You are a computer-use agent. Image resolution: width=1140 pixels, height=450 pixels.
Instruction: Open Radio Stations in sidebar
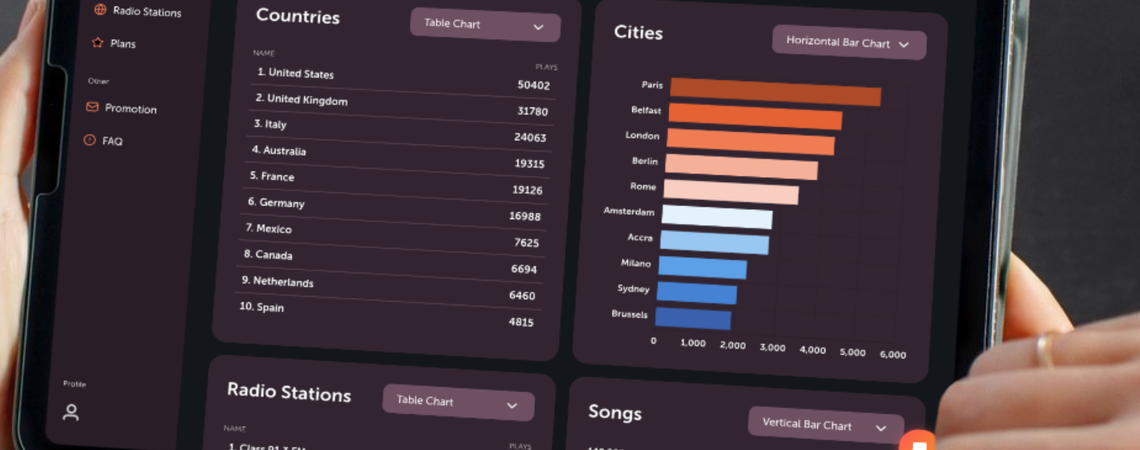(x=138, y=12)
